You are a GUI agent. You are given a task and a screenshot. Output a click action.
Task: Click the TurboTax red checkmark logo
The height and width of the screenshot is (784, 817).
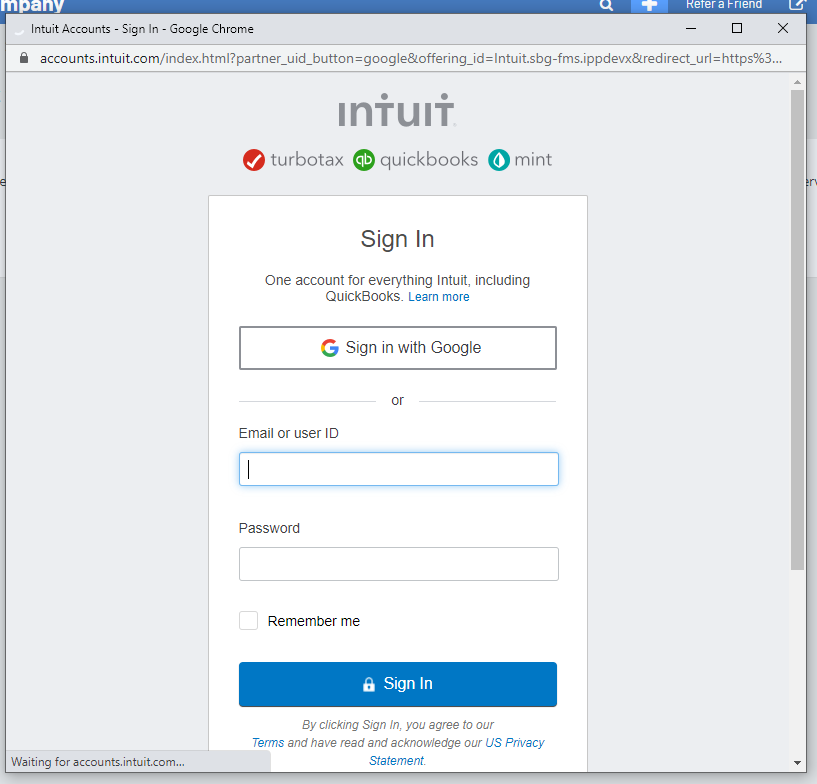tap(254, 160)
